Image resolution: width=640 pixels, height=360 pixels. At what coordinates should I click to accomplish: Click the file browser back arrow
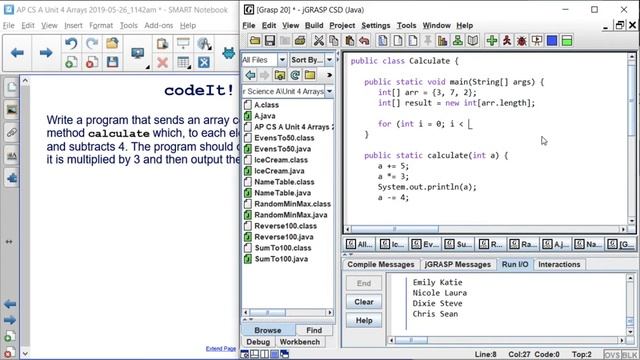(x=250, y=75)
